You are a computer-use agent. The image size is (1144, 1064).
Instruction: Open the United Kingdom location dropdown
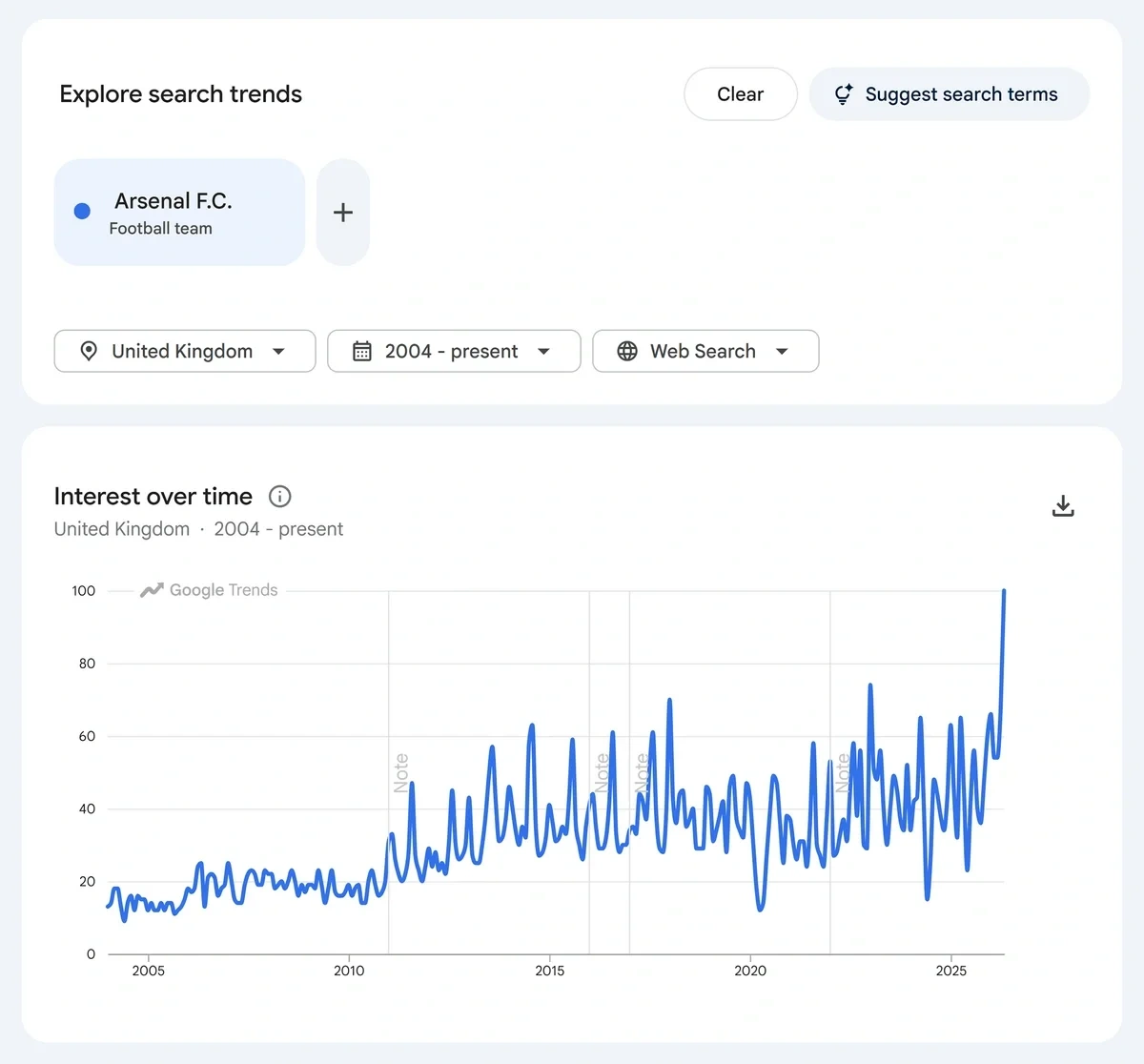click(185, 351)
